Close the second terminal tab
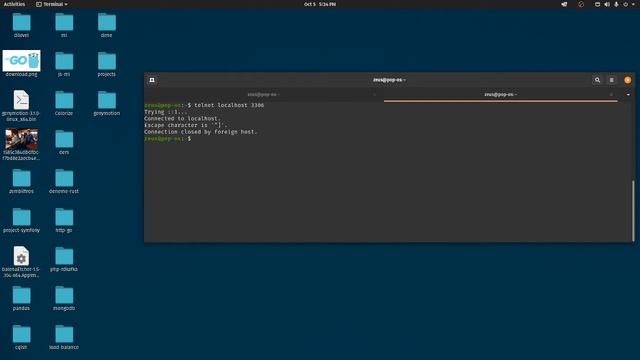640x360 pixels. (x=611, y=95)
